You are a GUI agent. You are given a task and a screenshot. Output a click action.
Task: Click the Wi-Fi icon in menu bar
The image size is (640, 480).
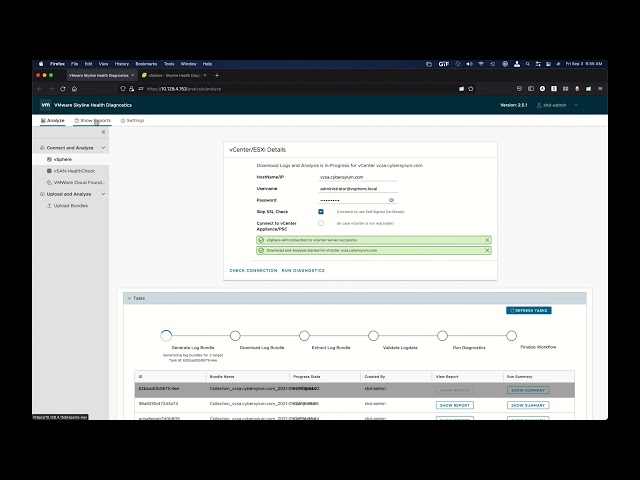(481, 64)
